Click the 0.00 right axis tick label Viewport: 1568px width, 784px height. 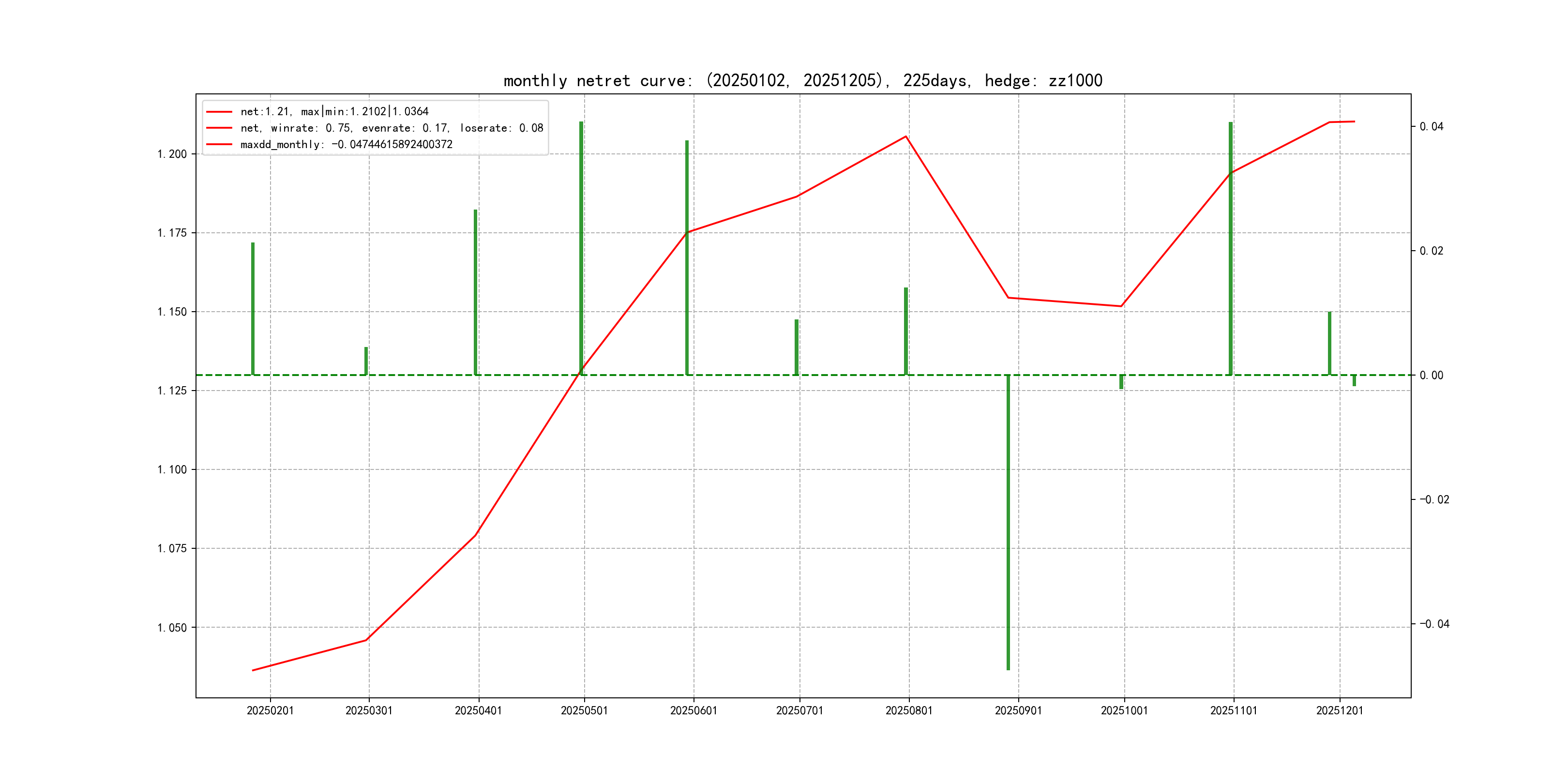coord(1431,375)
